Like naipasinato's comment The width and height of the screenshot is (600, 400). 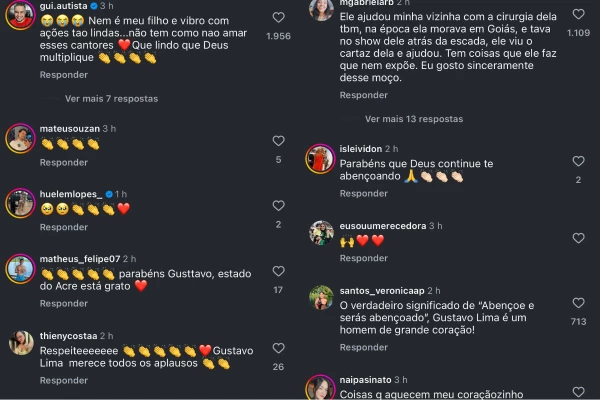coord(578,392)
